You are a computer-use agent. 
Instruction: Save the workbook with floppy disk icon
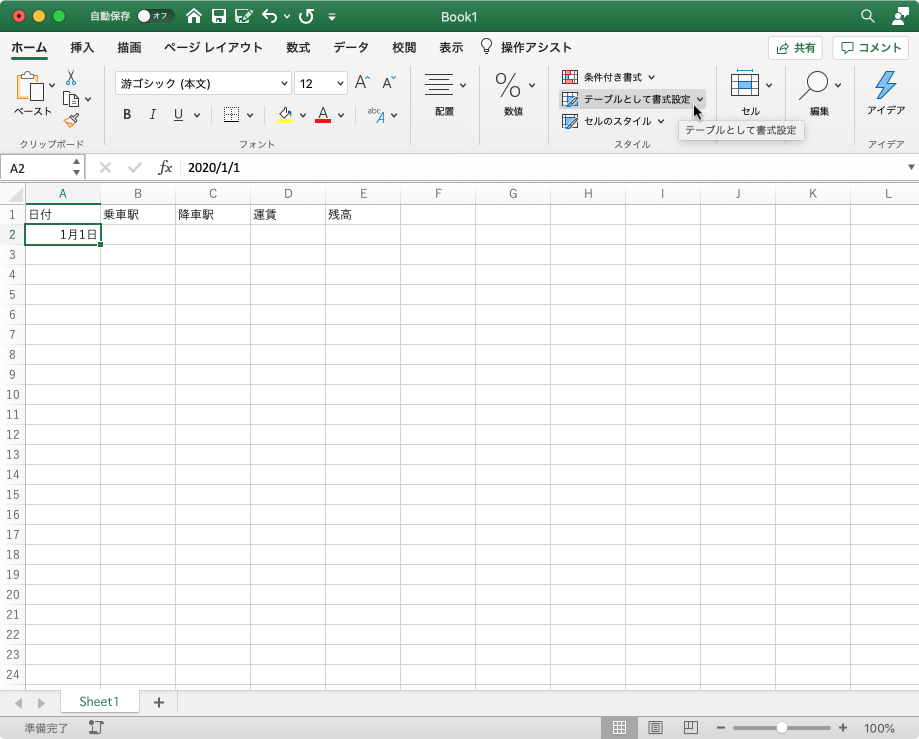coord(219,16)
